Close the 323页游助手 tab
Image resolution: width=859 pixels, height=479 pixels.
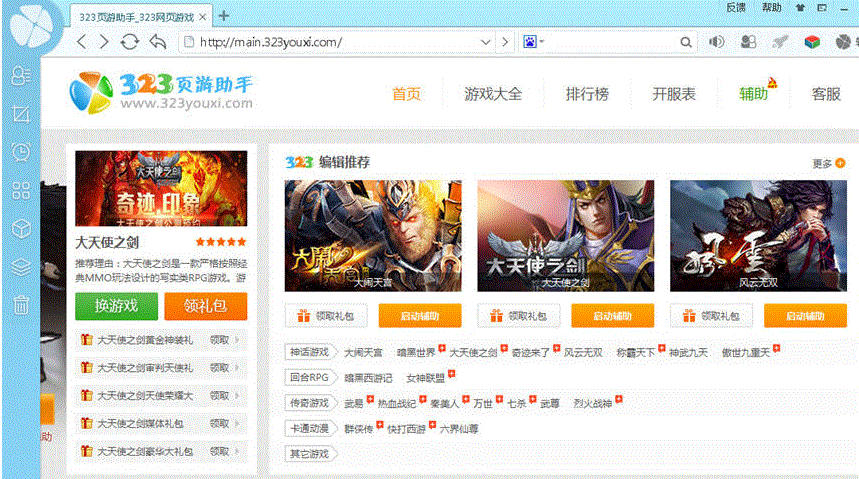[202, 17]
